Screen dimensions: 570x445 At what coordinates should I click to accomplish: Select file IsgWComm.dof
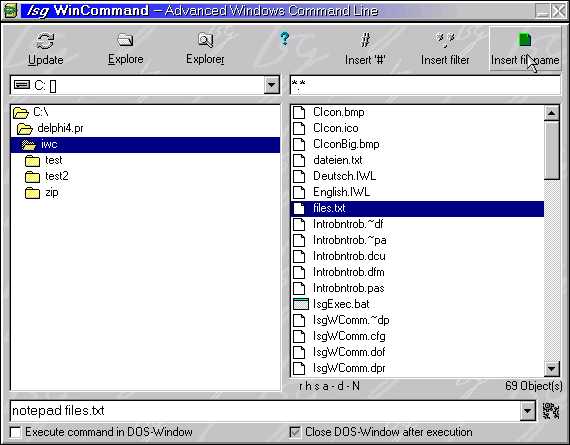point(417,352)
